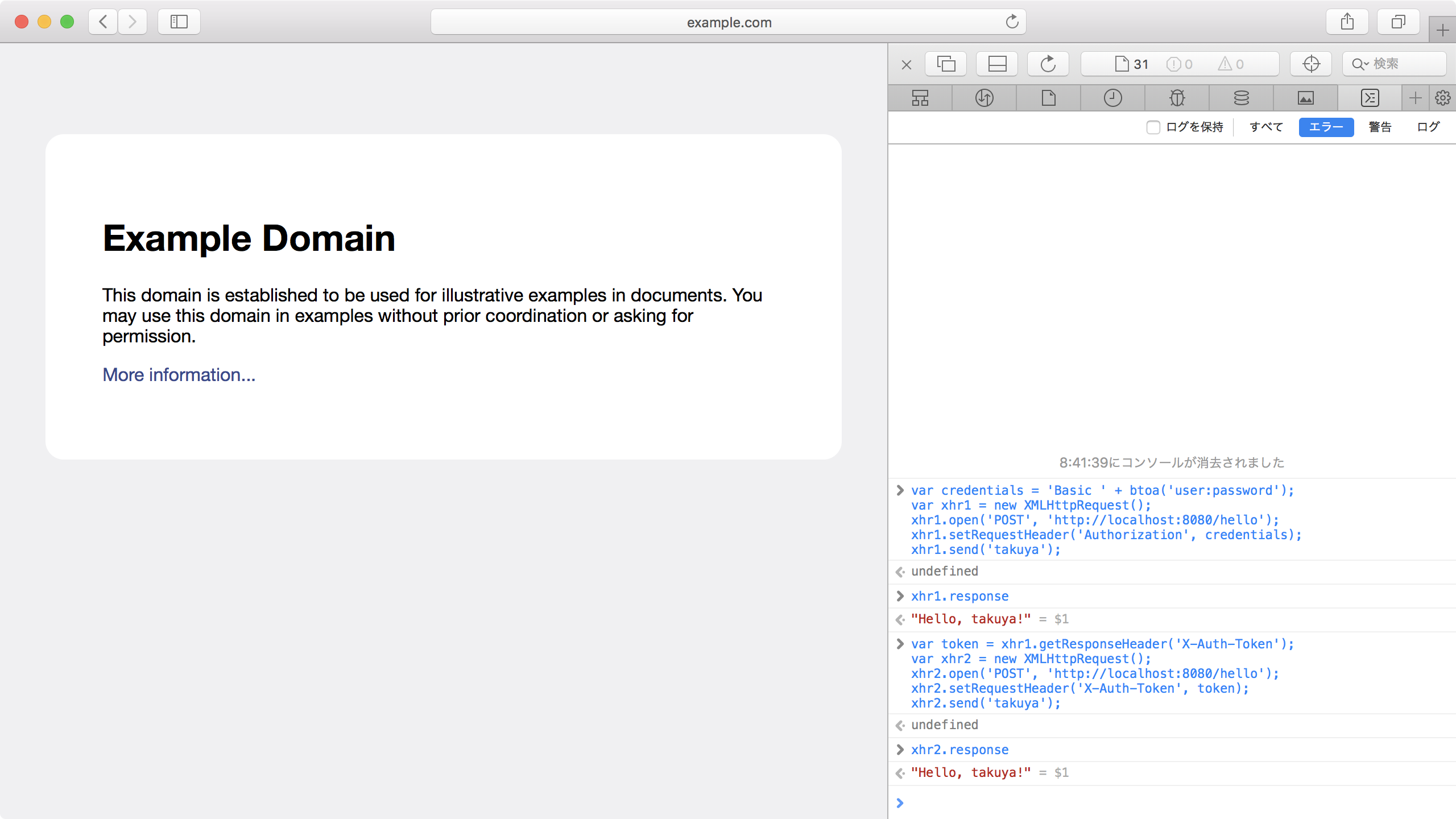
Task: Dock inspector to bottom of window
Action: coord(997,64)
